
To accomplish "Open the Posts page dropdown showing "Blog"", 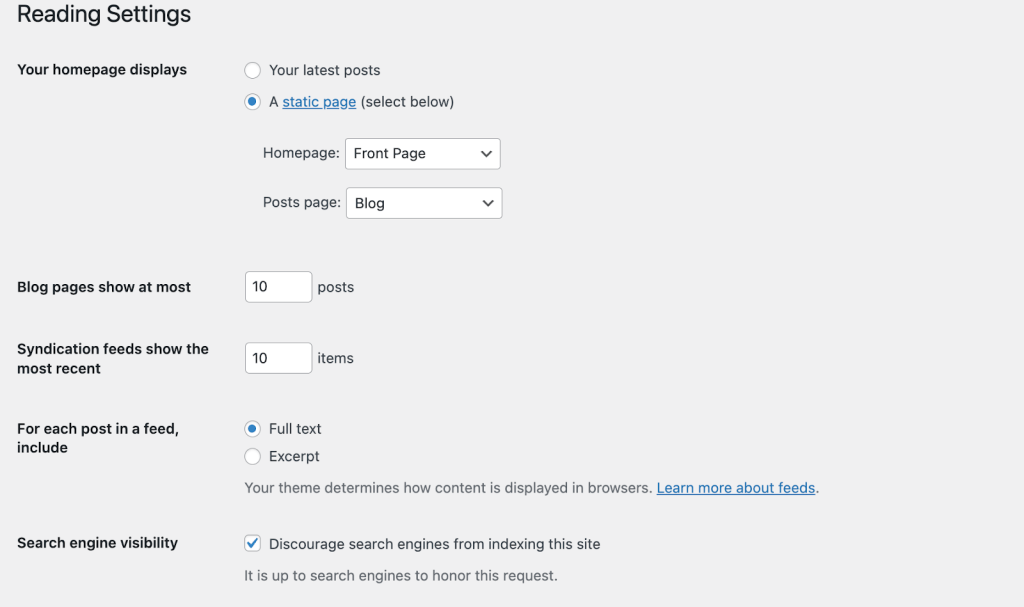I will pyautogui.click(x=423, y=202).
